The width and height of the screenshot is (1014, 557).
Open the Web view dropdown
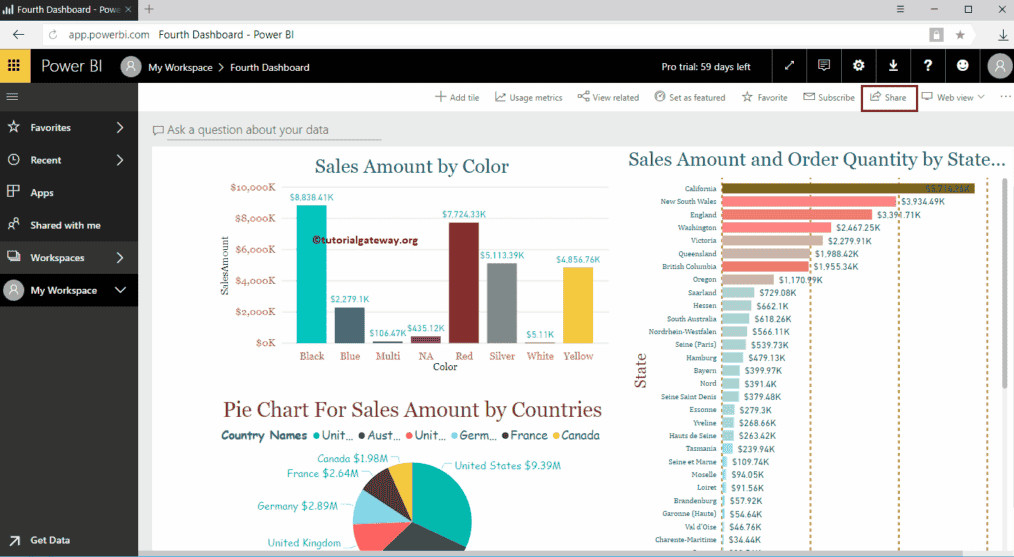point(954,98)
